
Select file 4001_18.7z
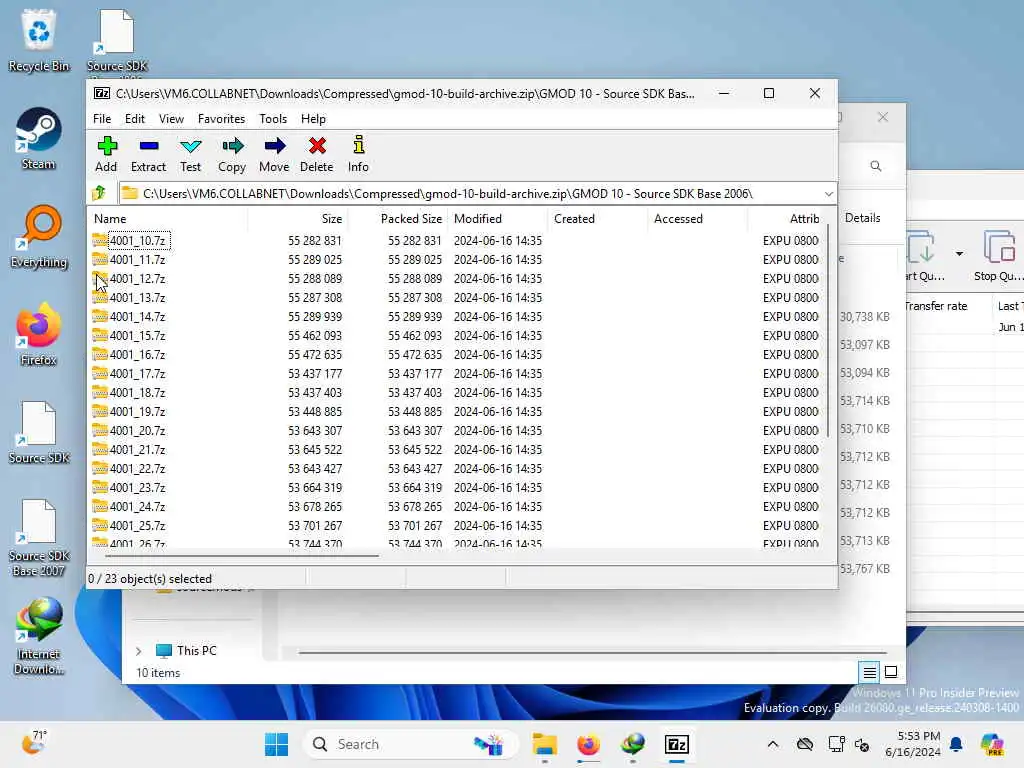(137, 392)
